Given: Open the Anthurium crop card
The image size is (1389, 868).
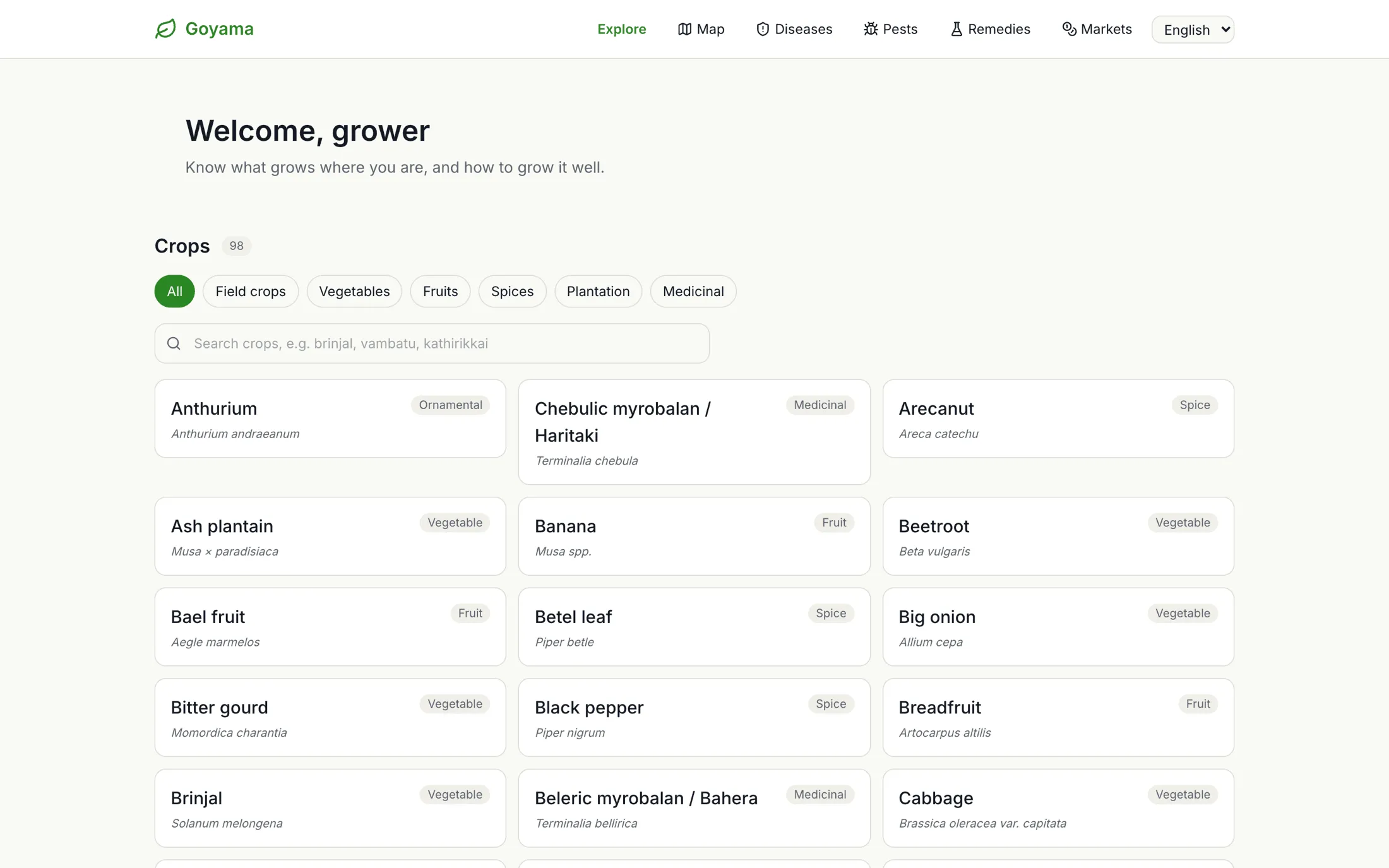Looking at the screenshot, I should click(x=330, y=419).
